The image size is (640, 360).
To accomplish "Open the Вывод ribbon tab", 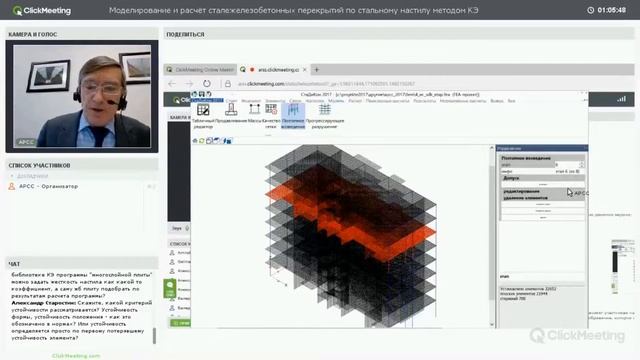I will (497, 101).
